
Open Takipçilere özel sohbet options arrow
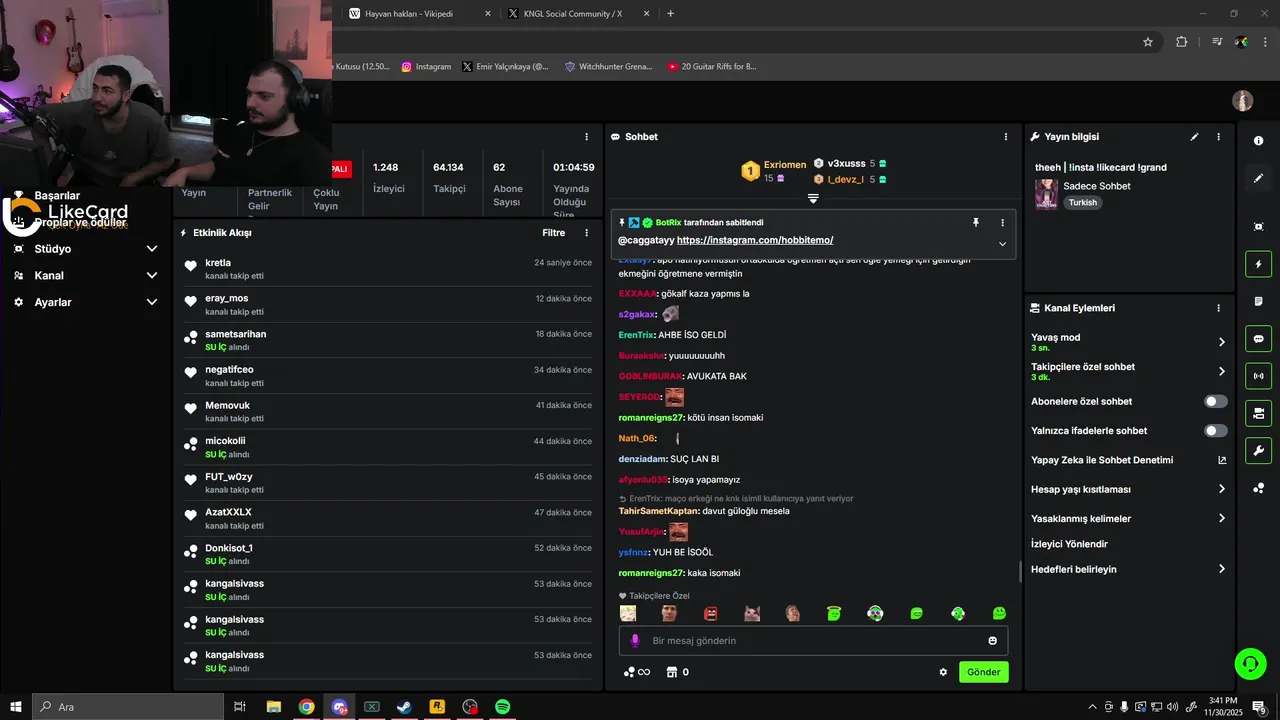point(1221,371)
